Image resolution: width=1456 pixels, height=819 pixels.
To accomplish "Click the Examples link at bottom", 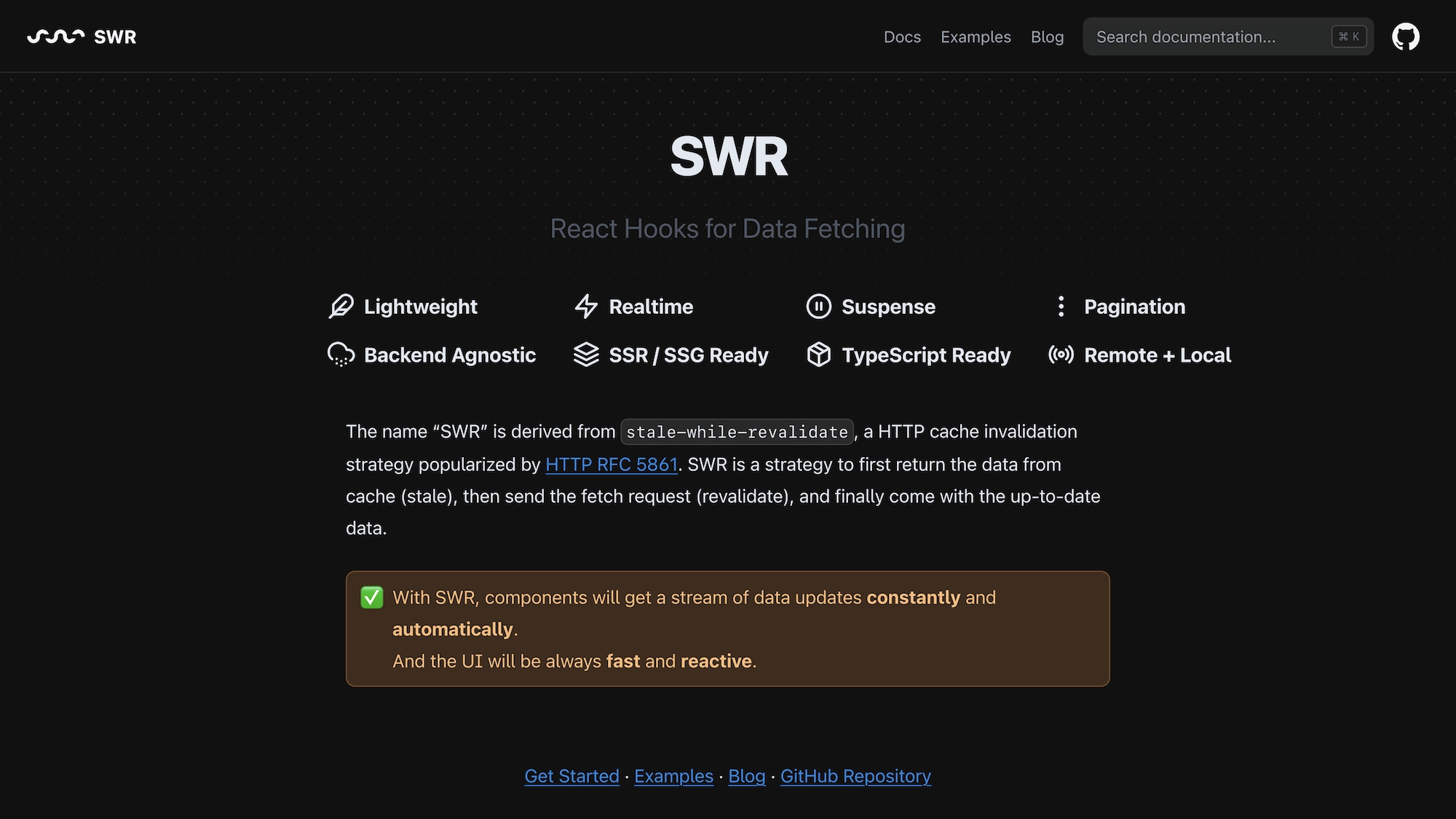I will (x=673, y=776).
